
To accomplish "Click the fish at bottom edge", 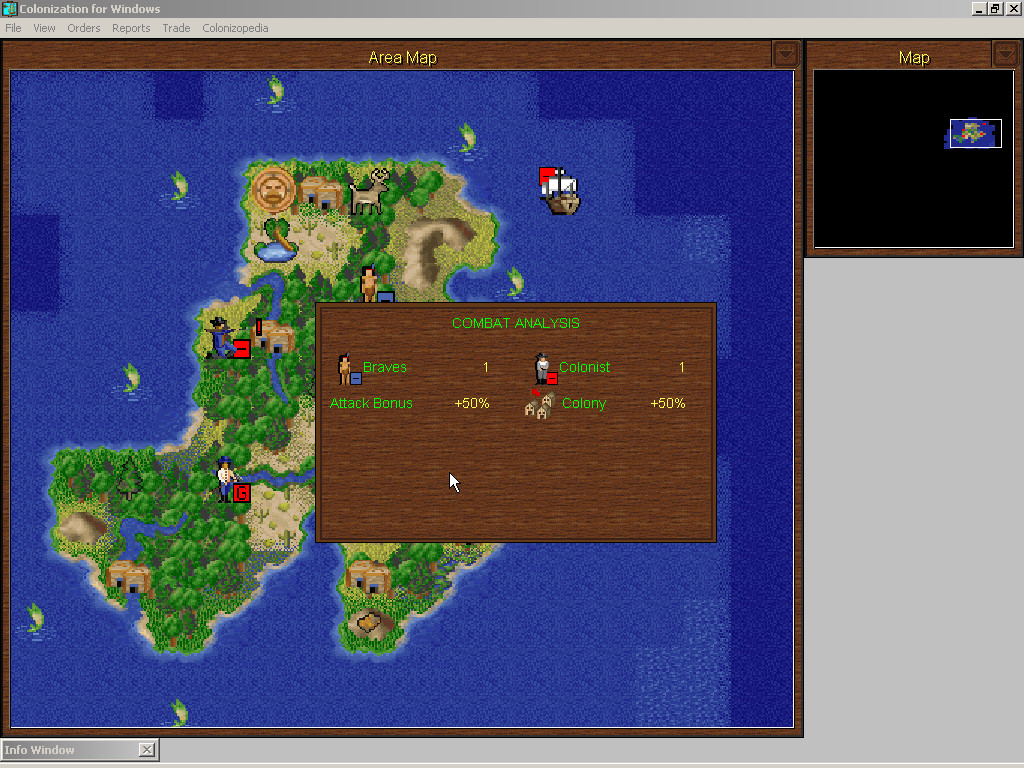I will [x=179, y=713].
